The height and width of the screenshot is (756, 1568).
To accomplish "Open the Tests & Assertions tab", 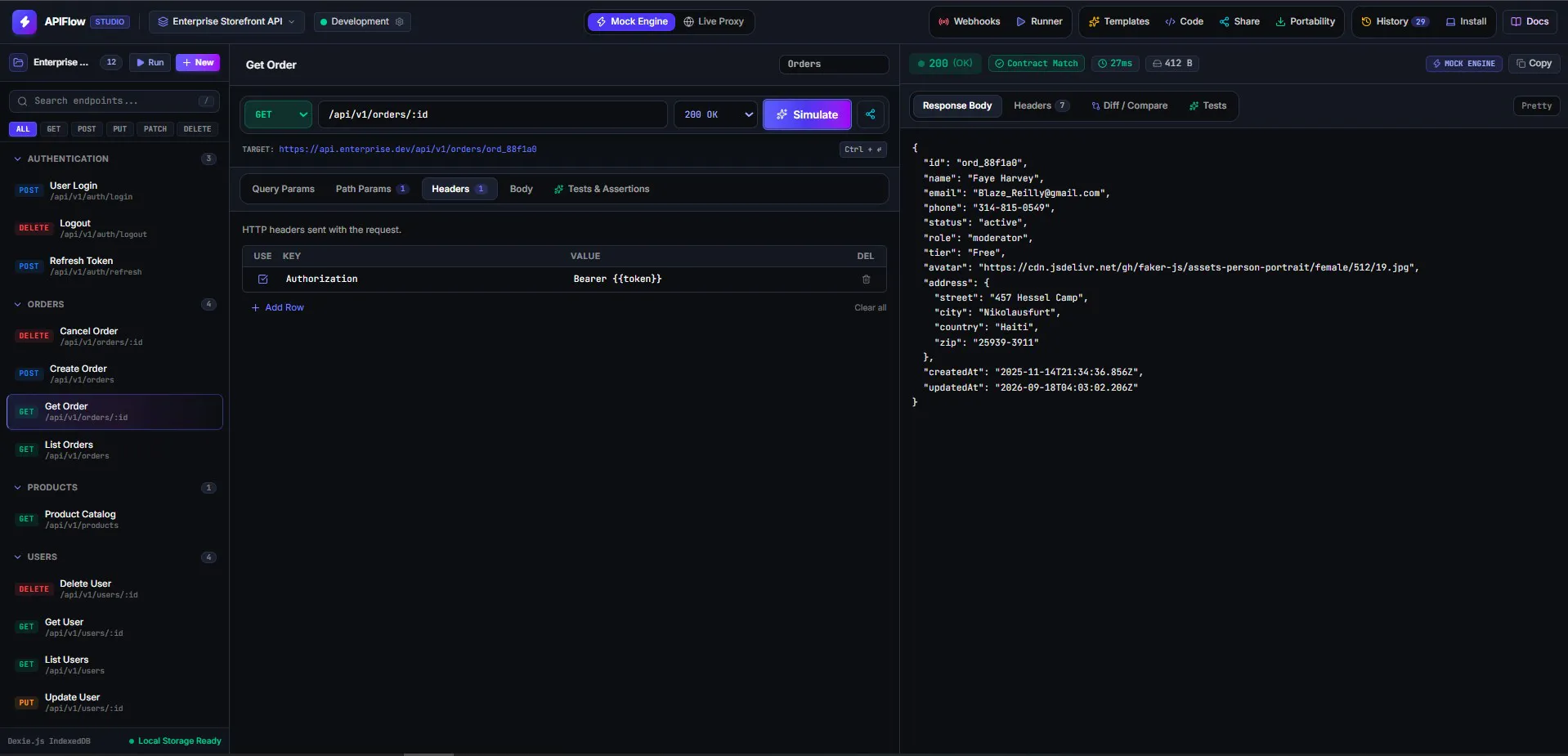I will 602,190.
